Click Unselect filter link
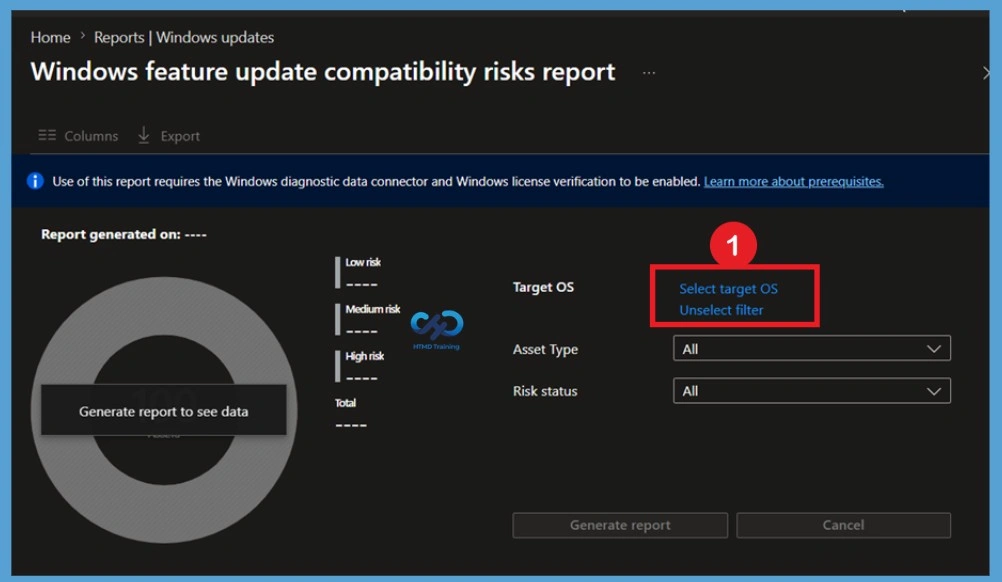 (x=721, y=310)
